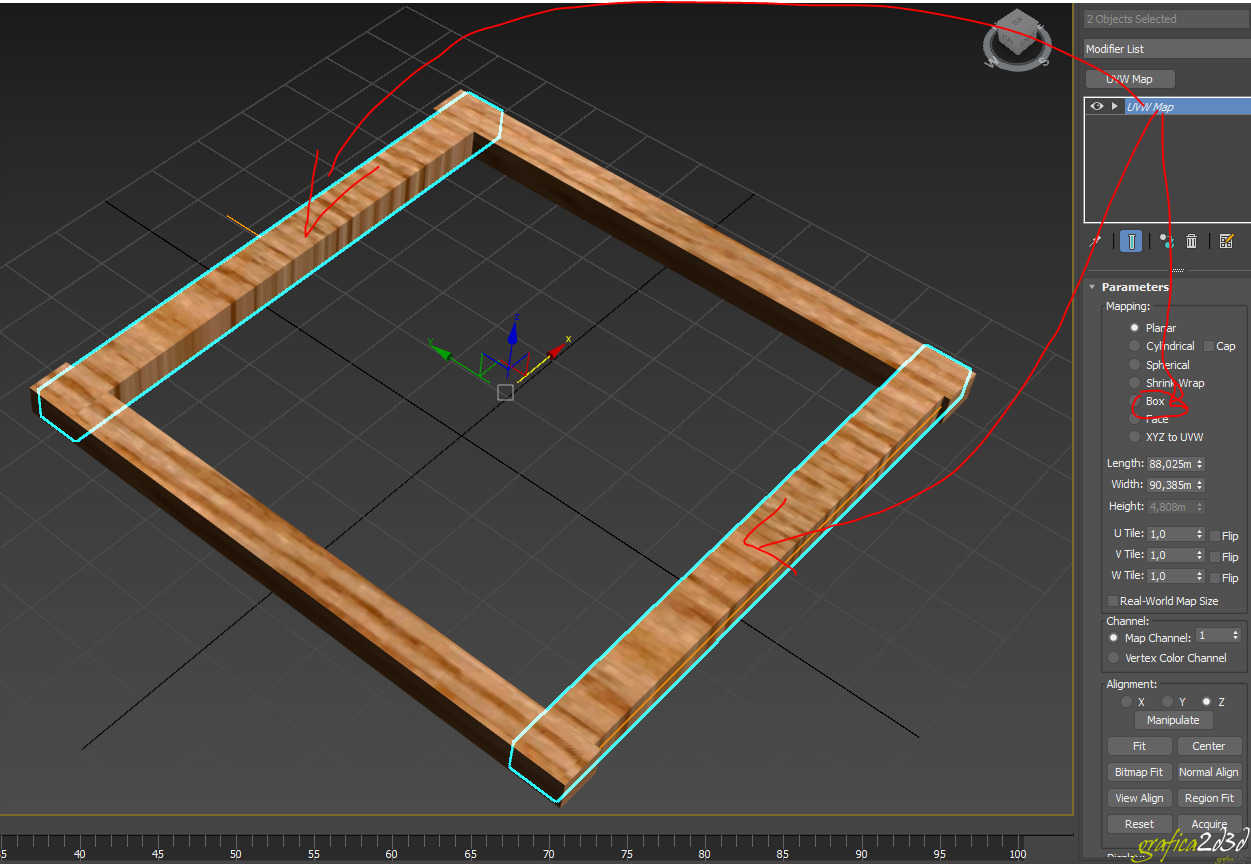
Task: Click the Manipulate button
Action: [x=1173, y=720]
